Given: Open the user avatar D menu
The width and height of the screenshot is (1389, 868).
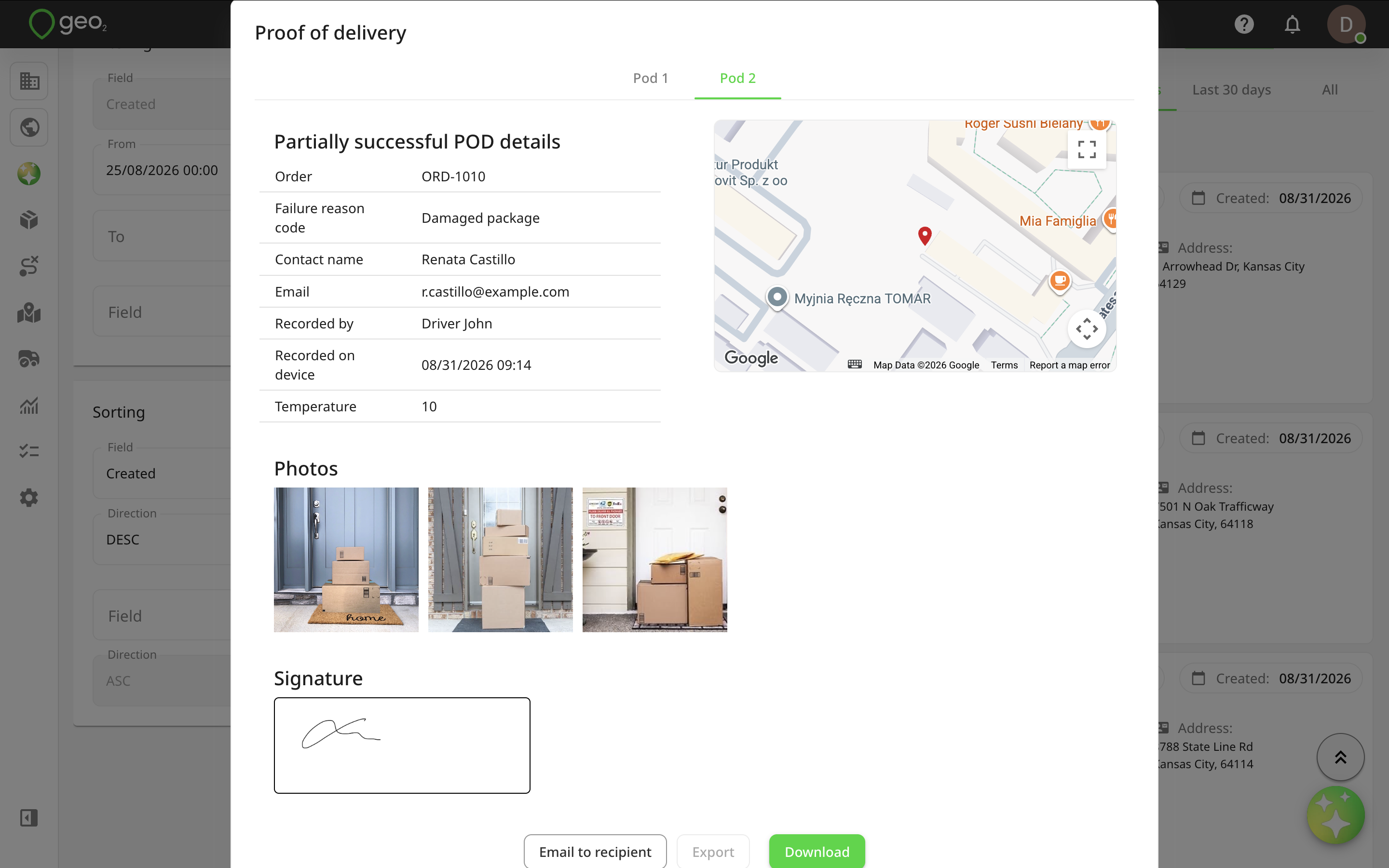Looking at the screenshot, I should (x=1346, y=24).
